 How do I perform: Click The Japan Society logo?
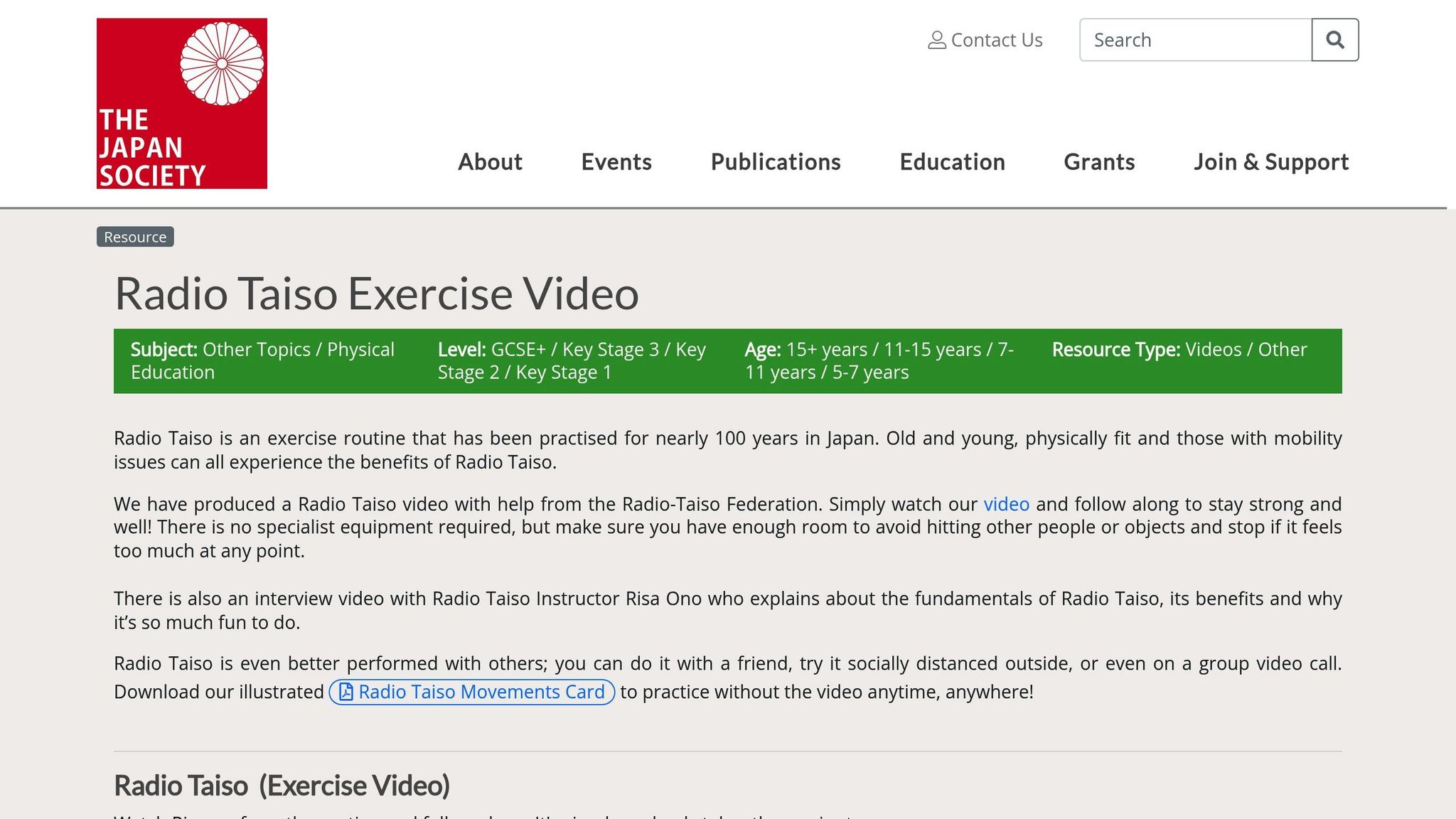(182, 104)
